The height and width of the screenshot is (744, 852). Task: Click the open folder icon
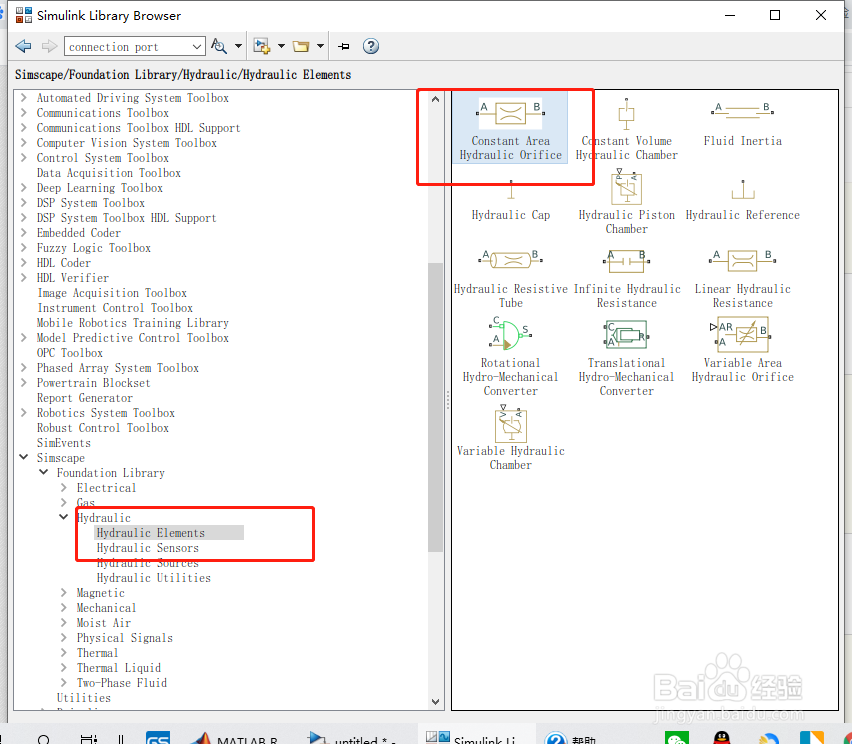click(300, 46)
